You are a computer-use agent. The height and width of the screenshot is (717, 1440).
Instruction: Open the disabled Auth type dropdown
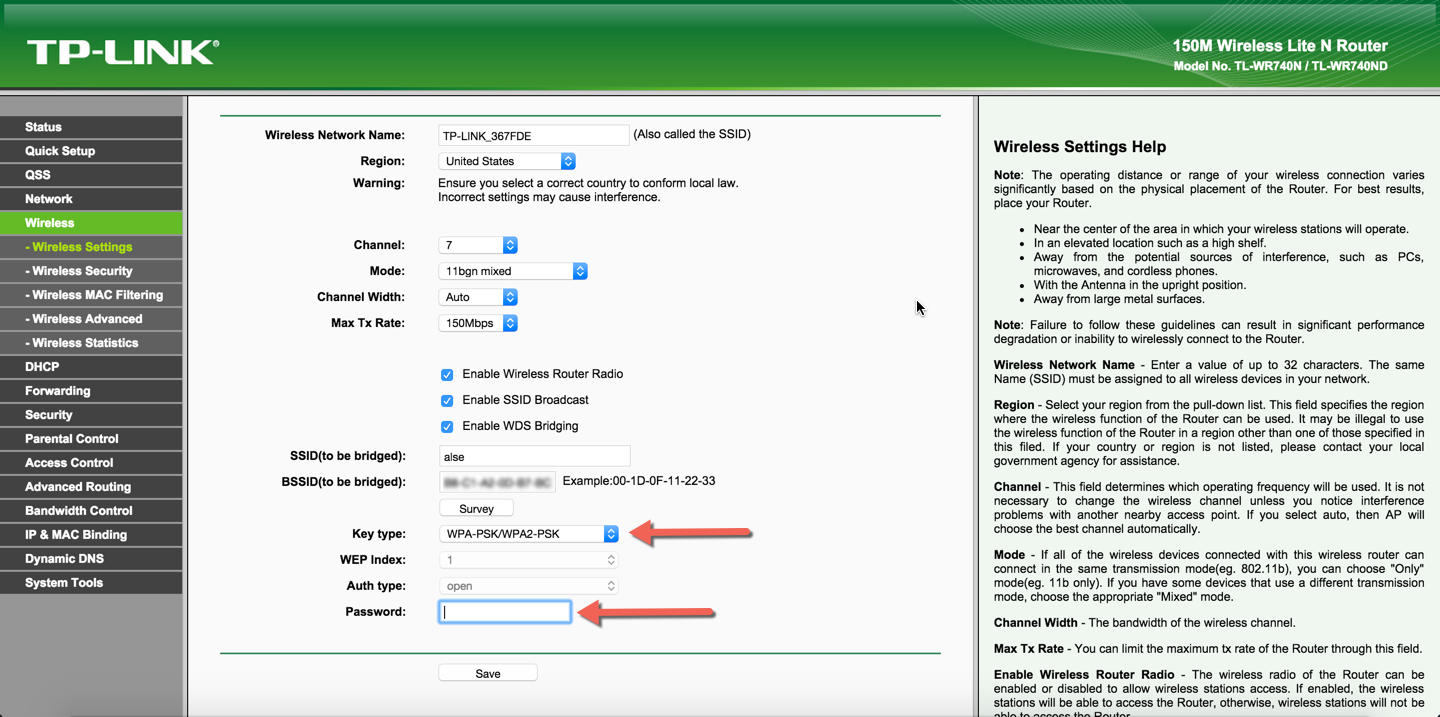(529, 586)
